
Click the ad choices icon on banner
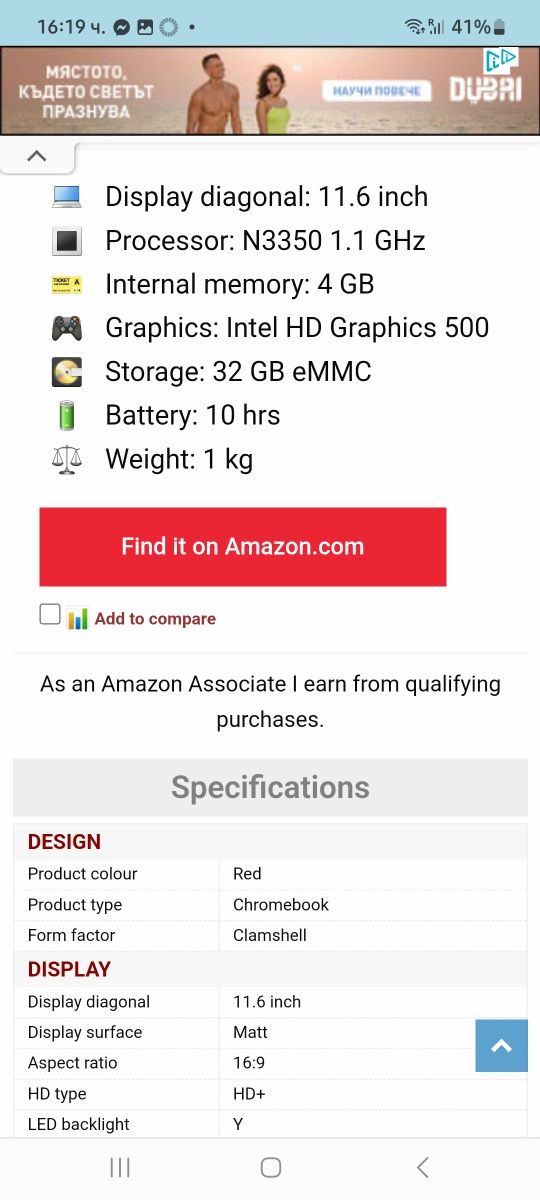(502, 61)
